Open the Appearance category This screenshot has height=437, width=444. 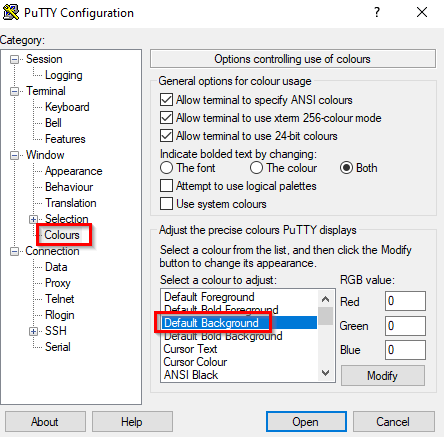[x=74, y=171]
